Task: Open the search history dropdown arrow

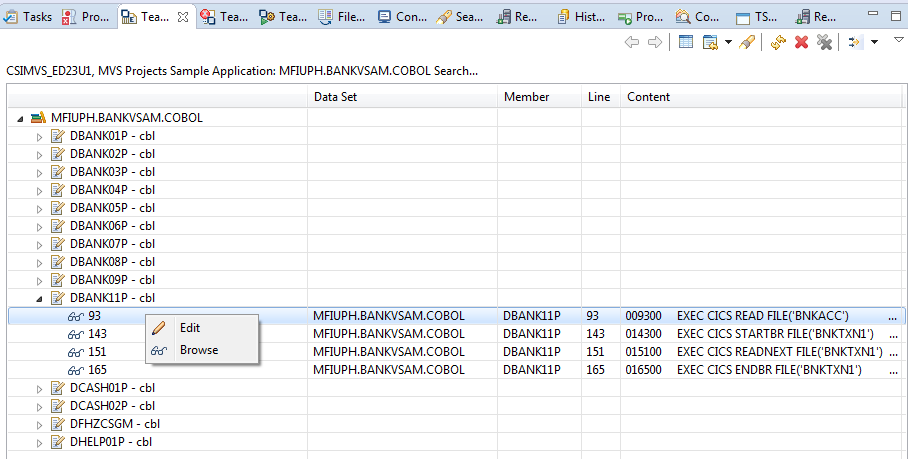Action: tap(728, 42)
